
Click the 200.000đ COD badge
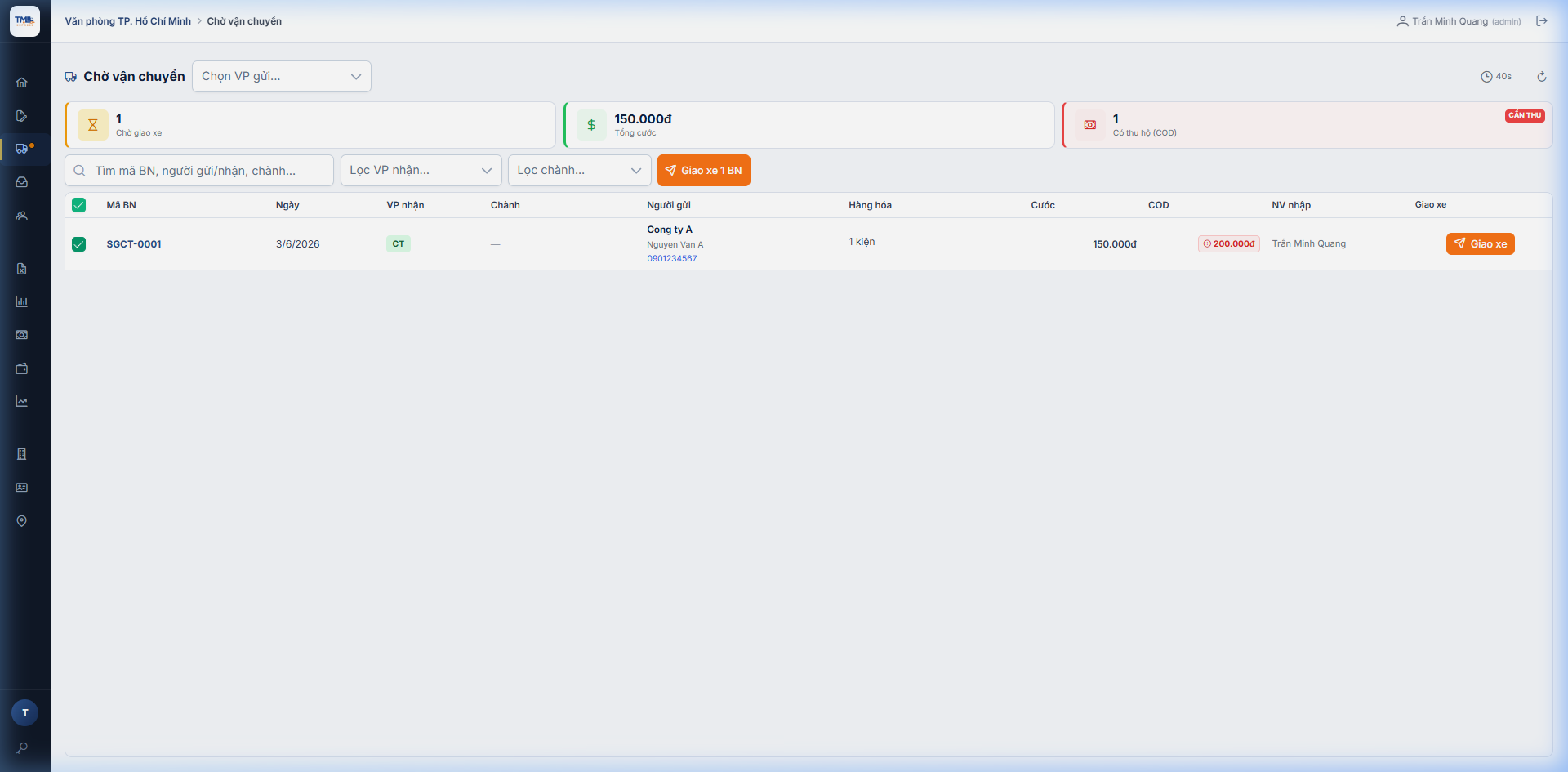tap(1229, 244)
